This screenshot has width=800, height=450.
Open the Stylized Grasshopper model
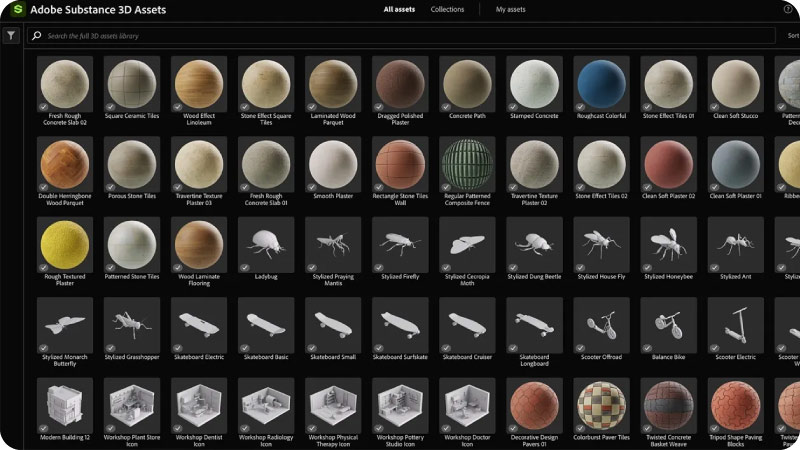(132, 325)
